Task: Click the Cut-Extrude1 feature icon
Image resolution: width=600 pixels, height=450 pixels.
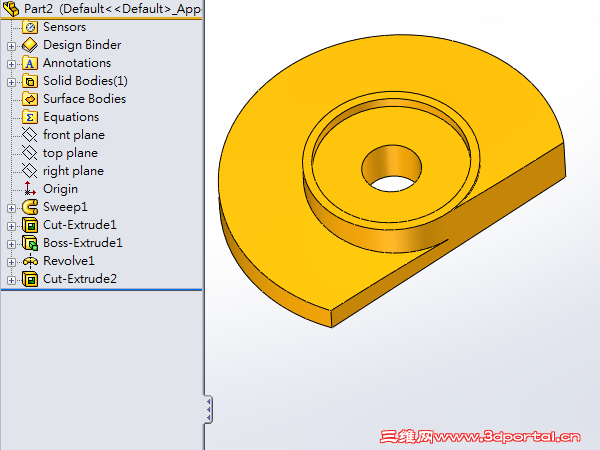Action: [30, 225]
